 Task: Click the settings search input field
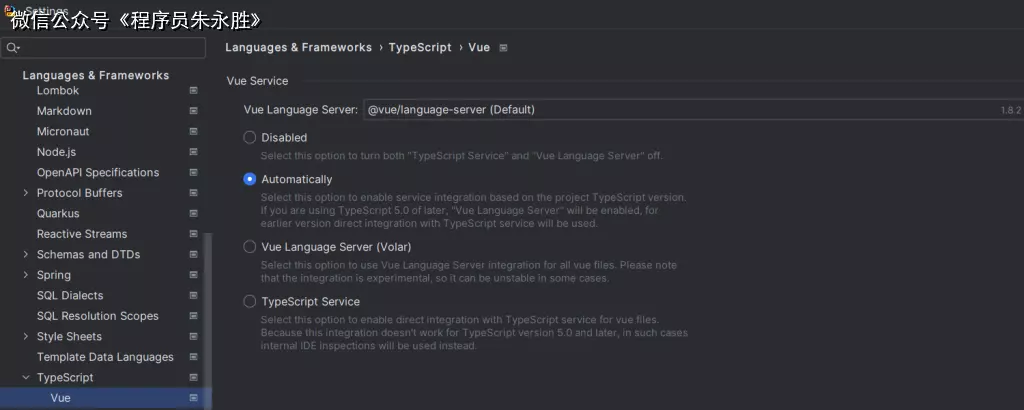tap(110, 48)
